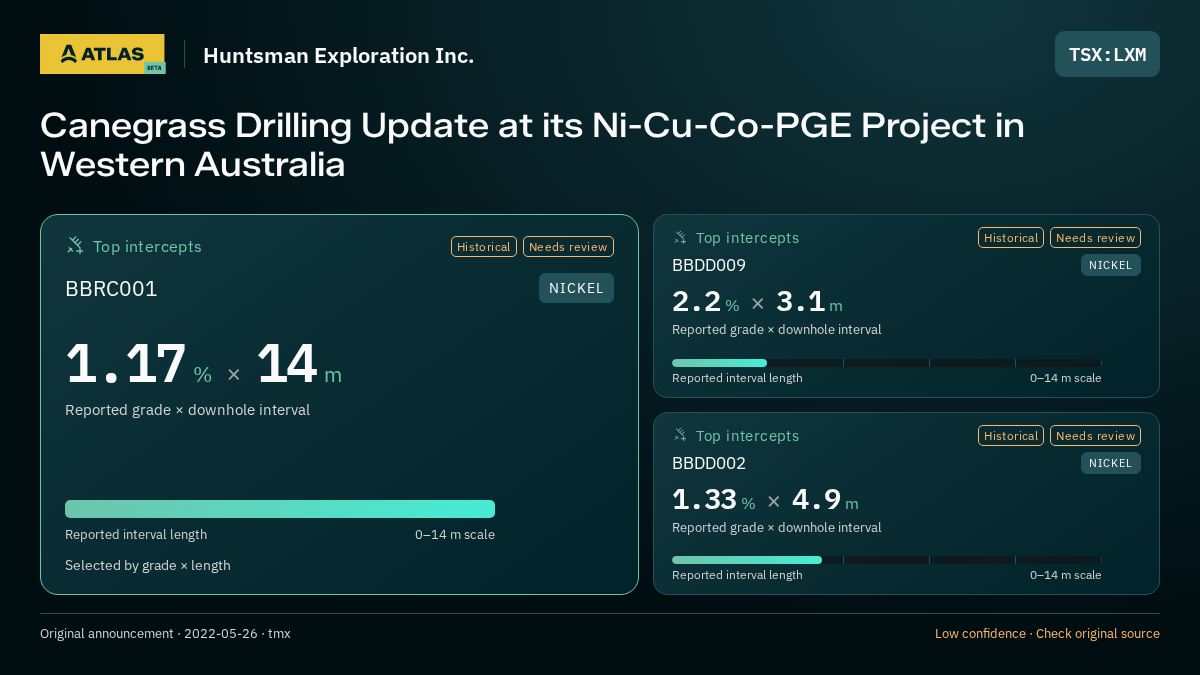Click the Historical tag on BBDD009 card
The height and width of the screenshot is (675, 1200).
1011,238
